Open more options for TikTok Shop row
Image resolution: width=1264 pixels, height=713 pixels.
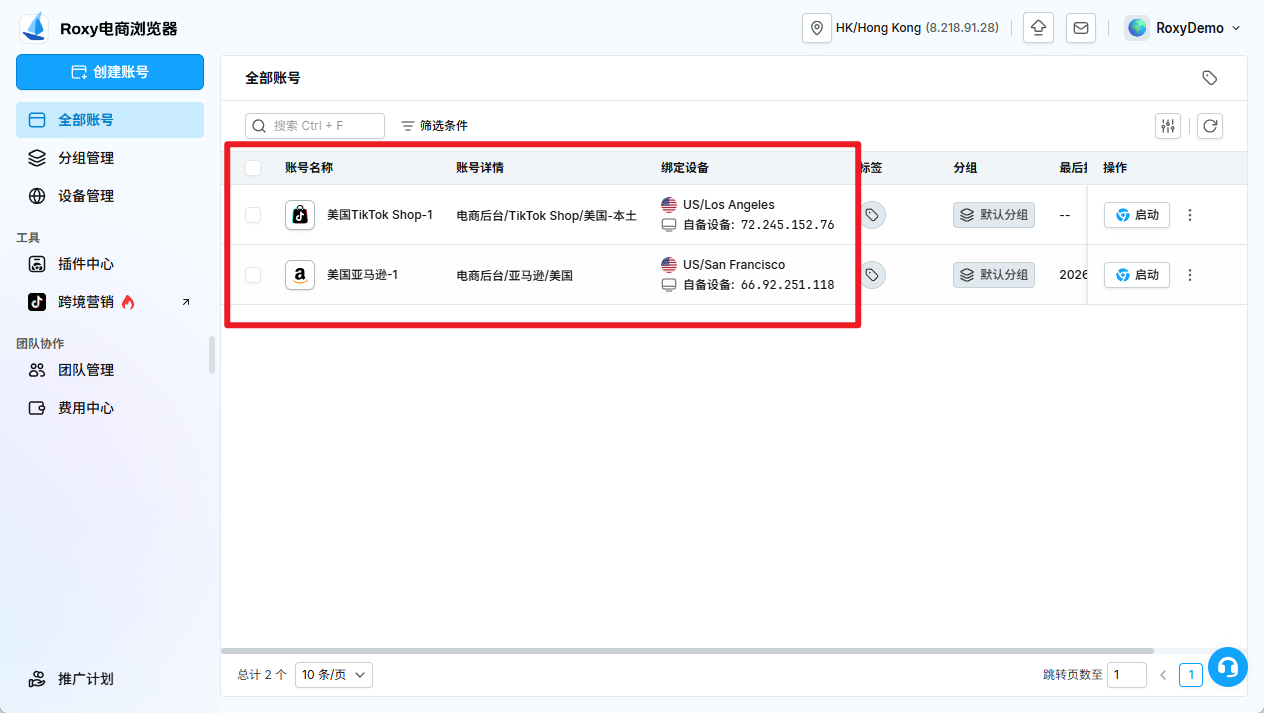point(1190,215)
